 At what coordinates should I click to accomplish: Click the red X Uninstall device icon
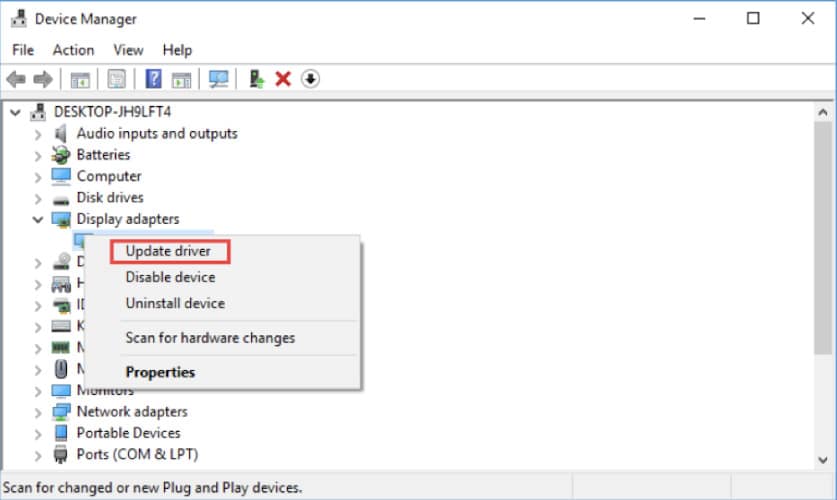coord(283,79)
